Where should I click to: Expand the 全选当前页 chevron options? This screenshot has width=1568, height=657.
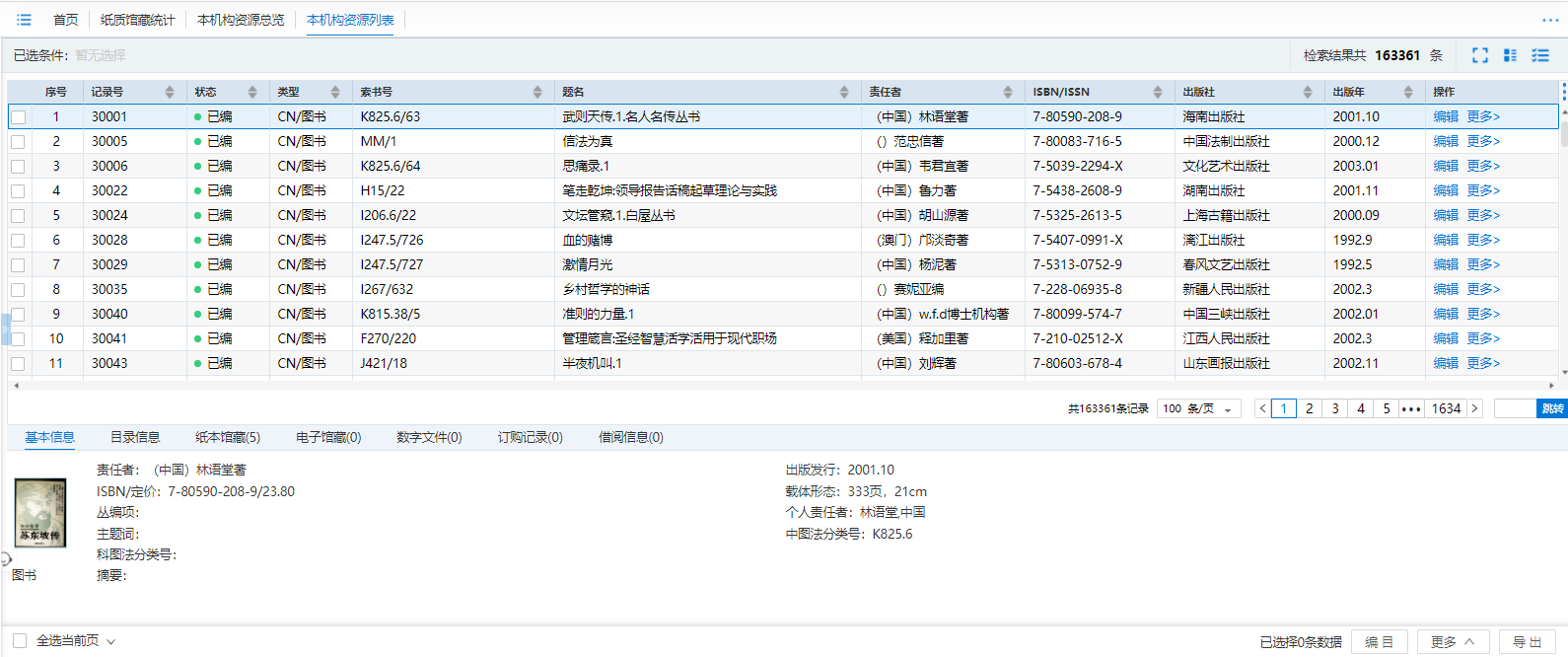tap(111, 641)
